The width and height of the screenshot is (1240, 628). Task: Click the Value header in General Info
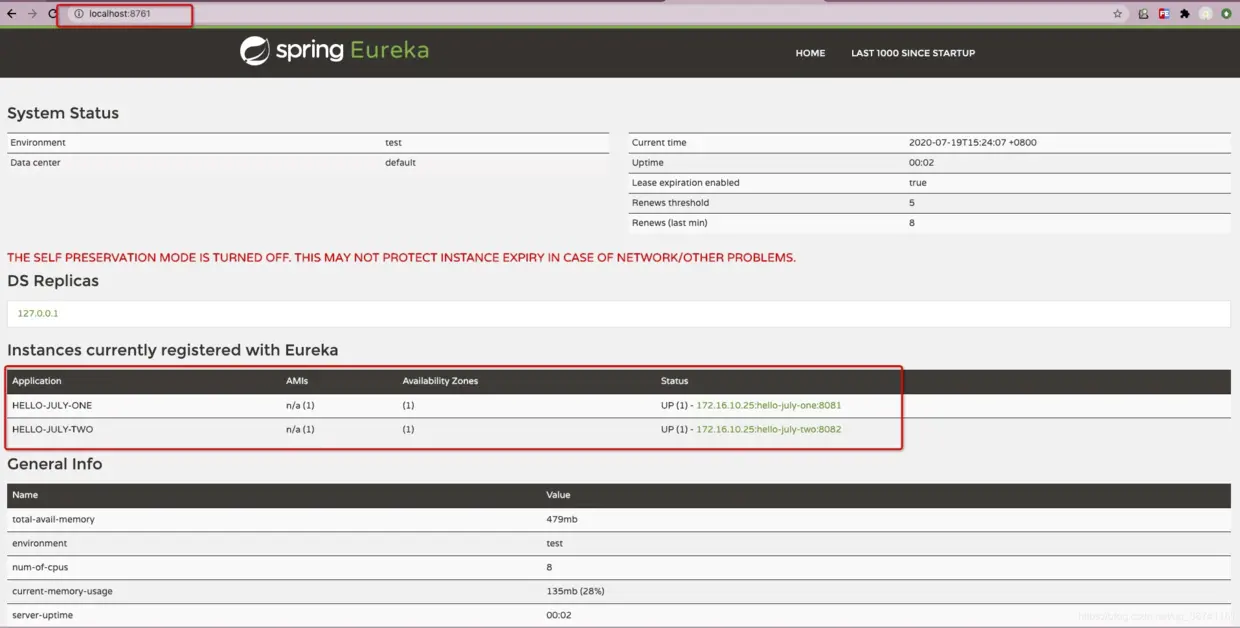click(558, 495)
